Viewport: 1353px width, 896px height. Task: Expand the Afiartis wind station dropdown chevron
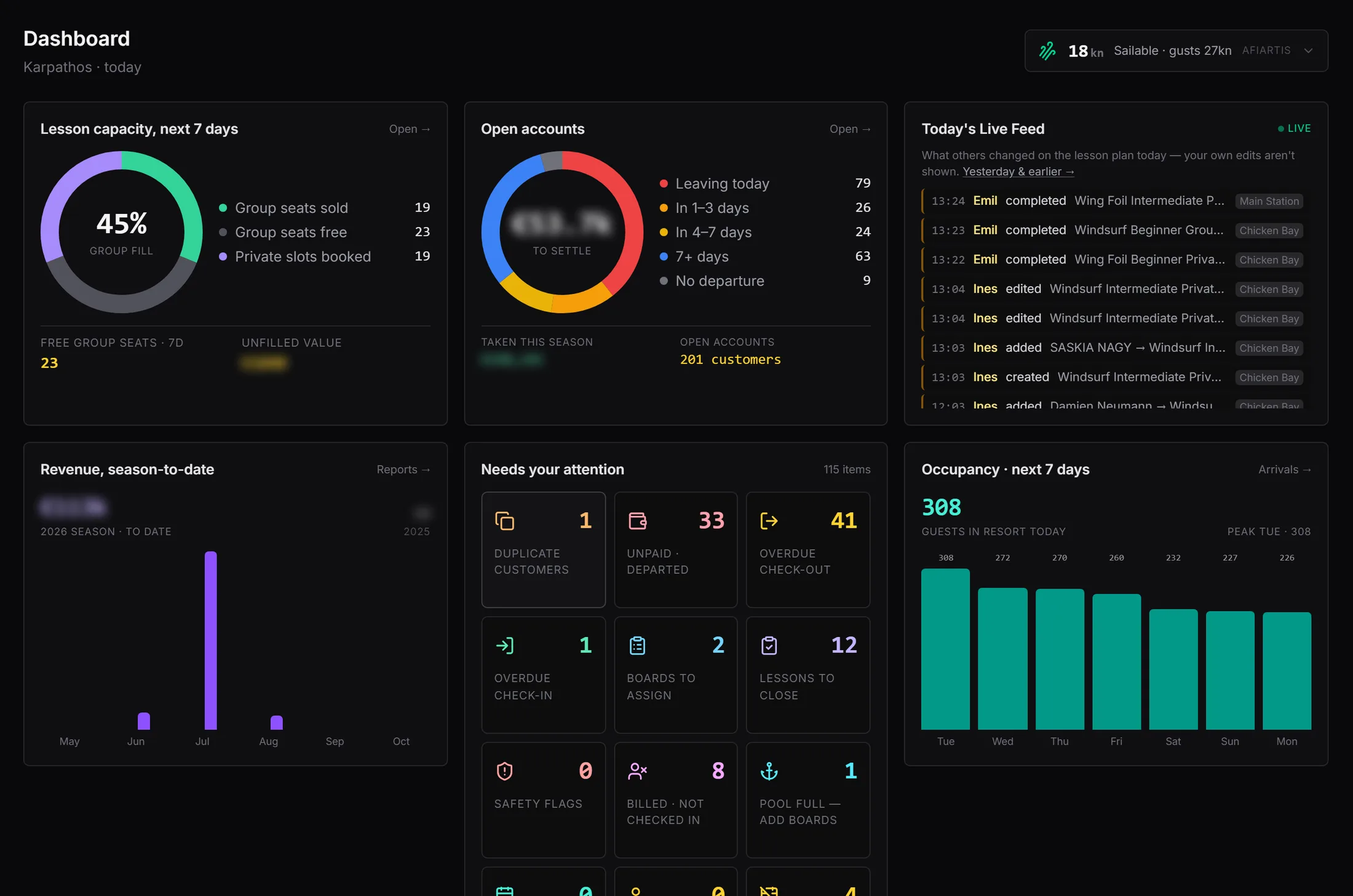pos(1308,50)
